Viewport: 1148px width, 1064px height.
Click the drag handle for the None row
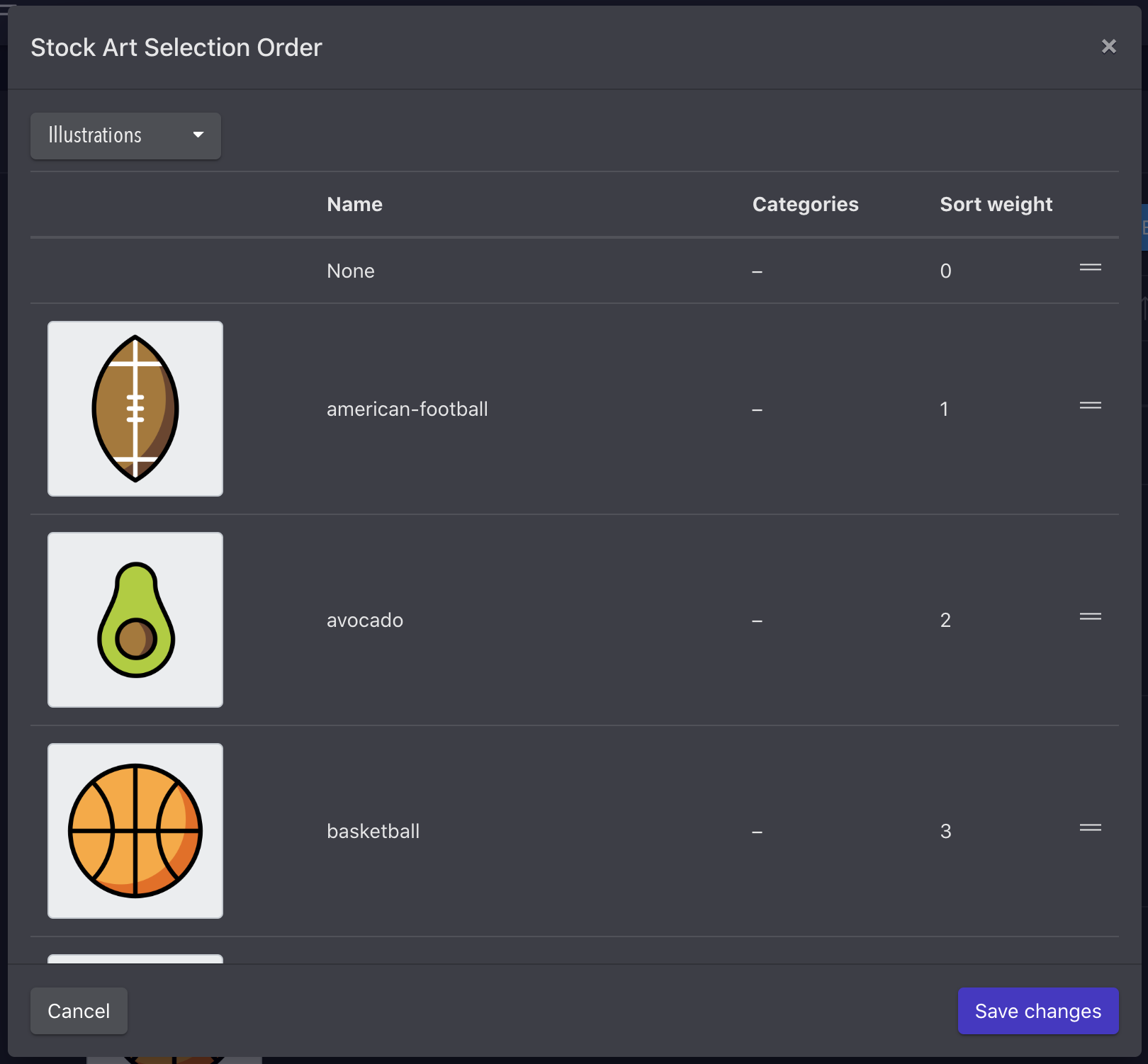click(x=1090, y=267)
